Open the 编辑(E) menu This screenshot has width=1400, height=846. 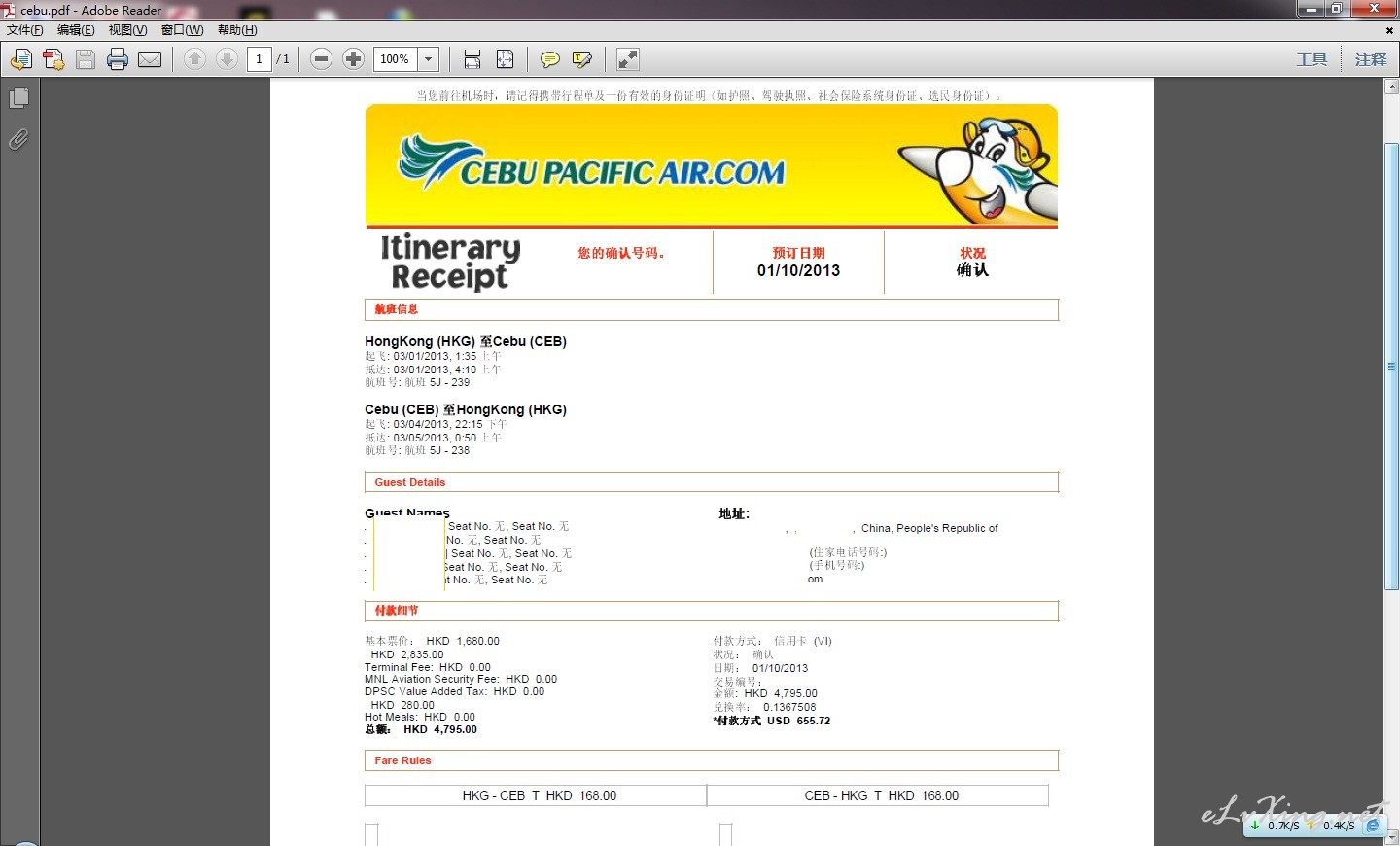click(x=76, y=30)
